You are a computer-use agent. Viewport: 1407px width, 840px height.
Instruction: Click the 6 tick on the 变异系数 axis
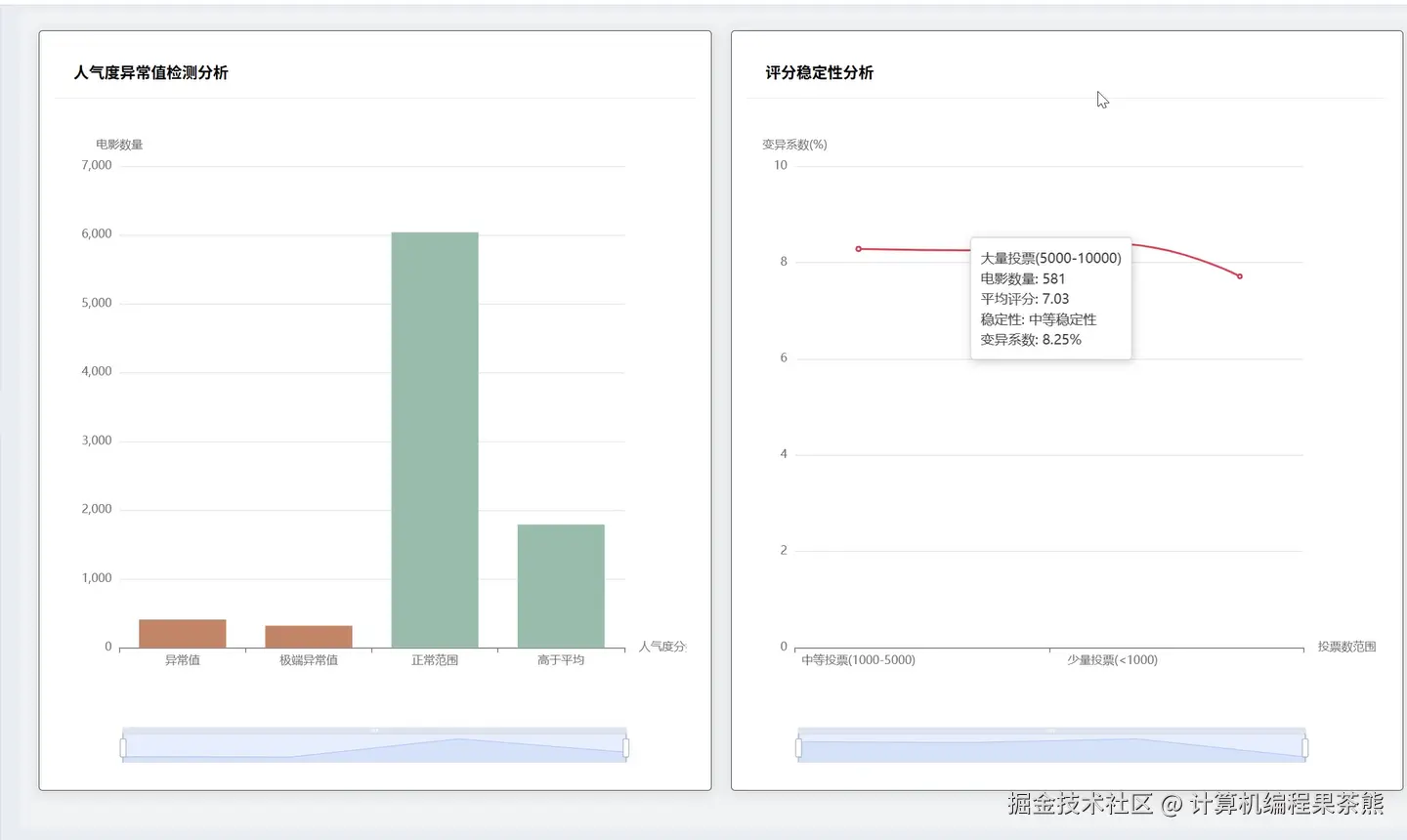784,357
